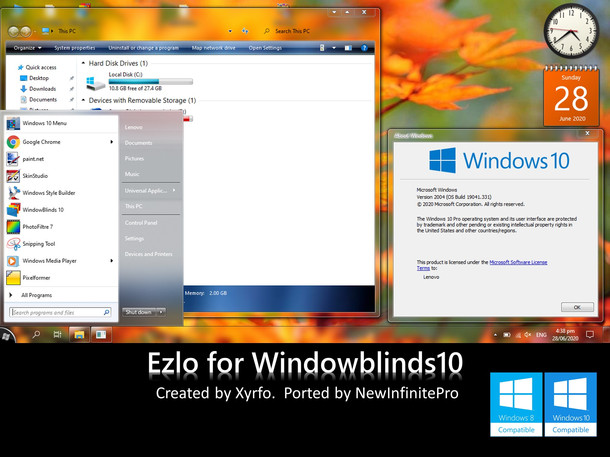Click the volume tray icon
This screenshot has width=610, height=457.
tap(528, 335)
